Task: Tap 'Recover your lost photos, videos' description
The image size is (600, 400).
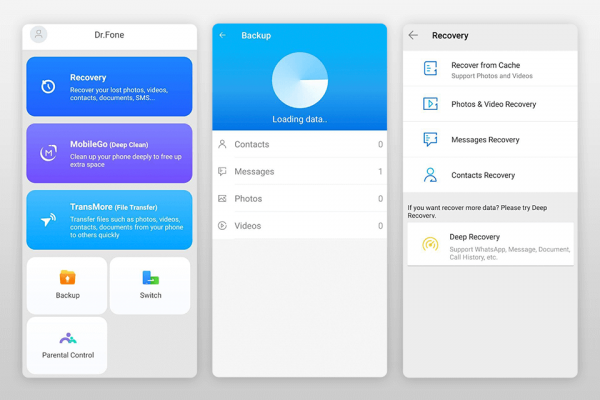Action: [119, 94]
